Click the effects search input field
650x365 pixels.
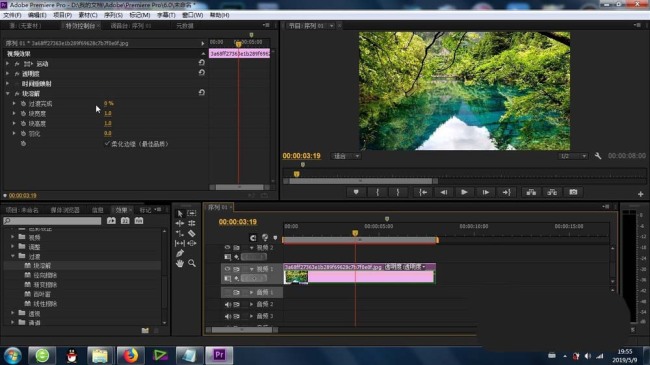pos(52,221)
